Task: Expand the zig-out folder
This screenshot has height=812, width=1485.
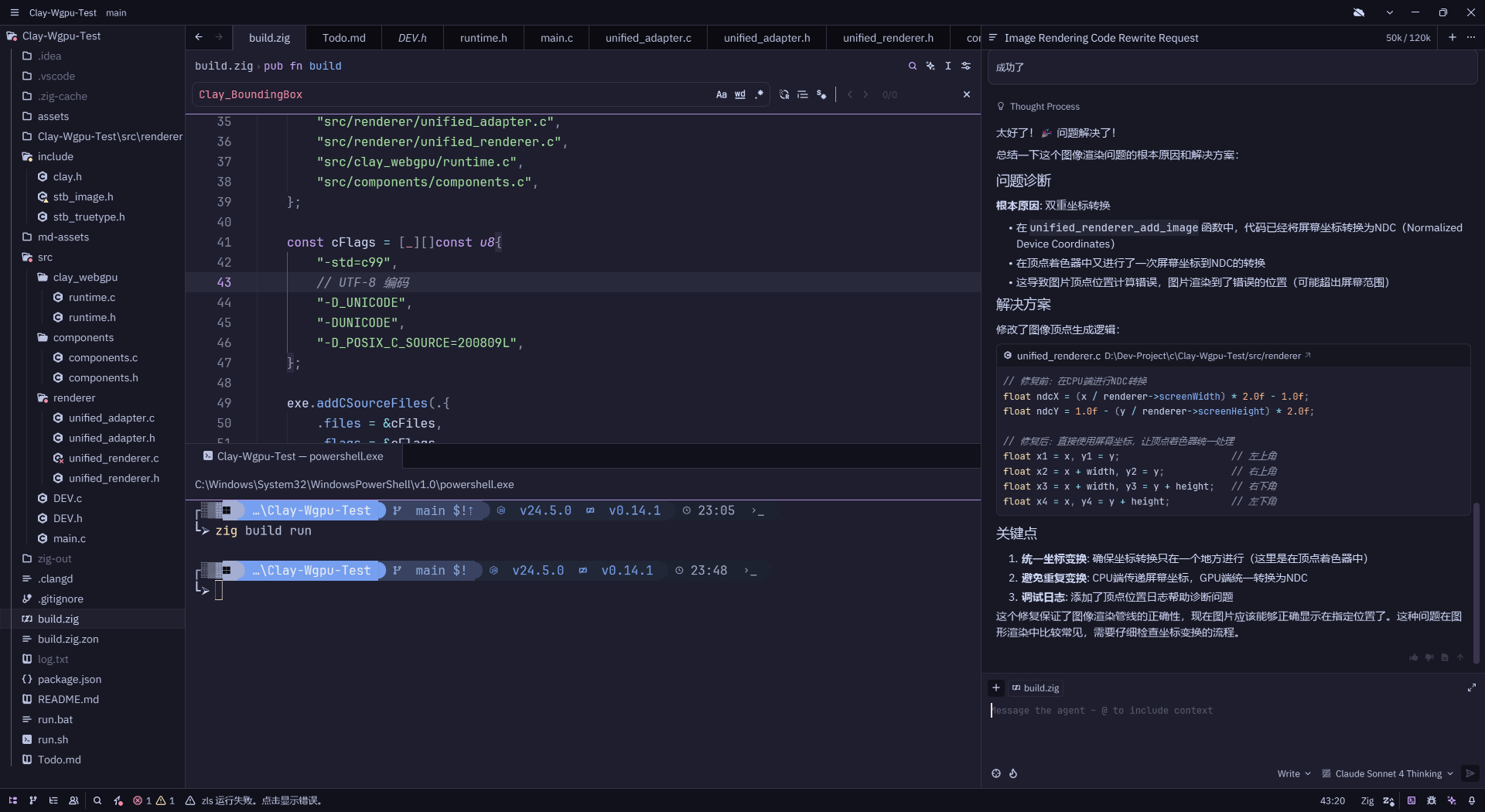Action: (54, 558)
